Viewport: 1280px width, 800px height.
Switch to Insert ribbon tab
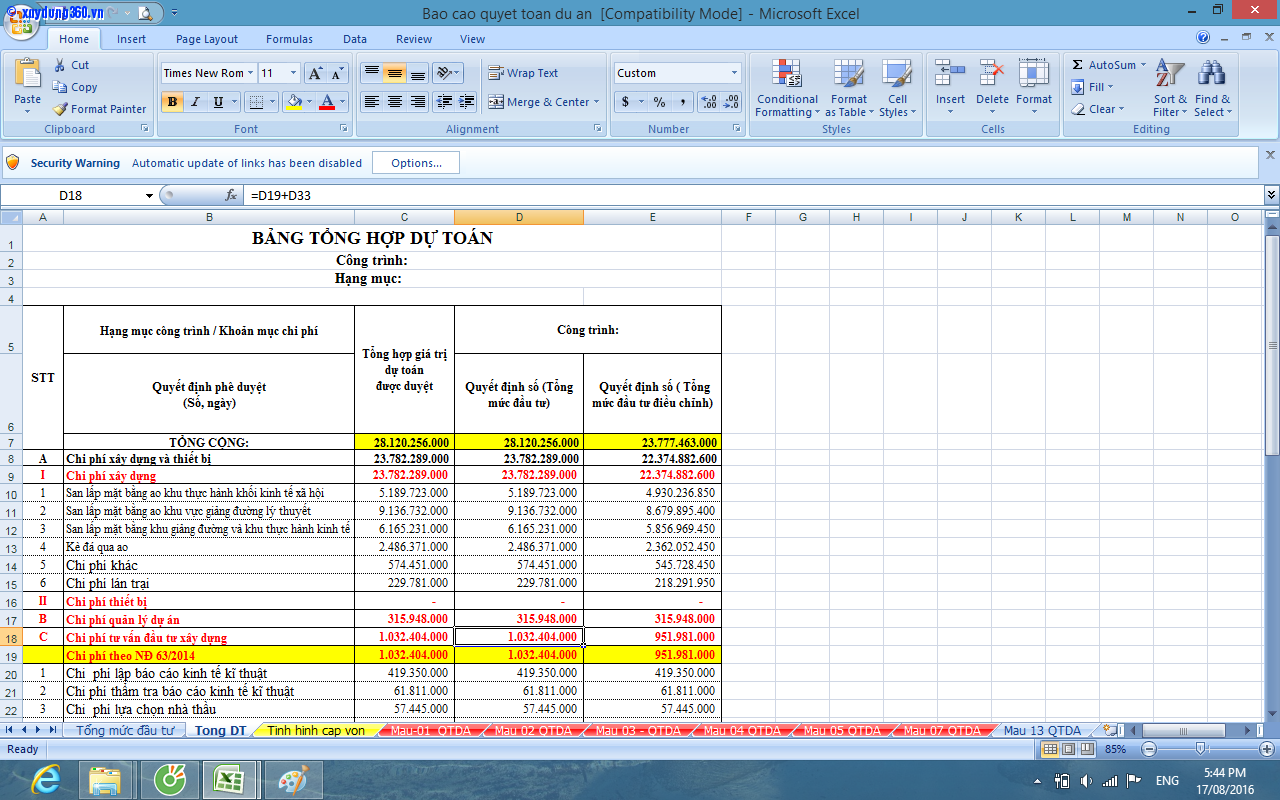pyautogui.click(x=131, y=39)
